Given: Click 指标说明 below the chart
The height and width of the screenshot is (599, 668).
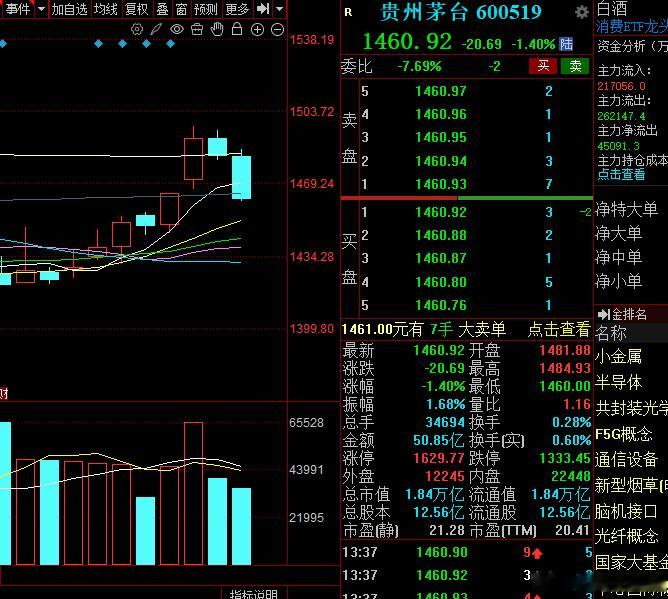Looking at the screenshot, I should 253,594.
